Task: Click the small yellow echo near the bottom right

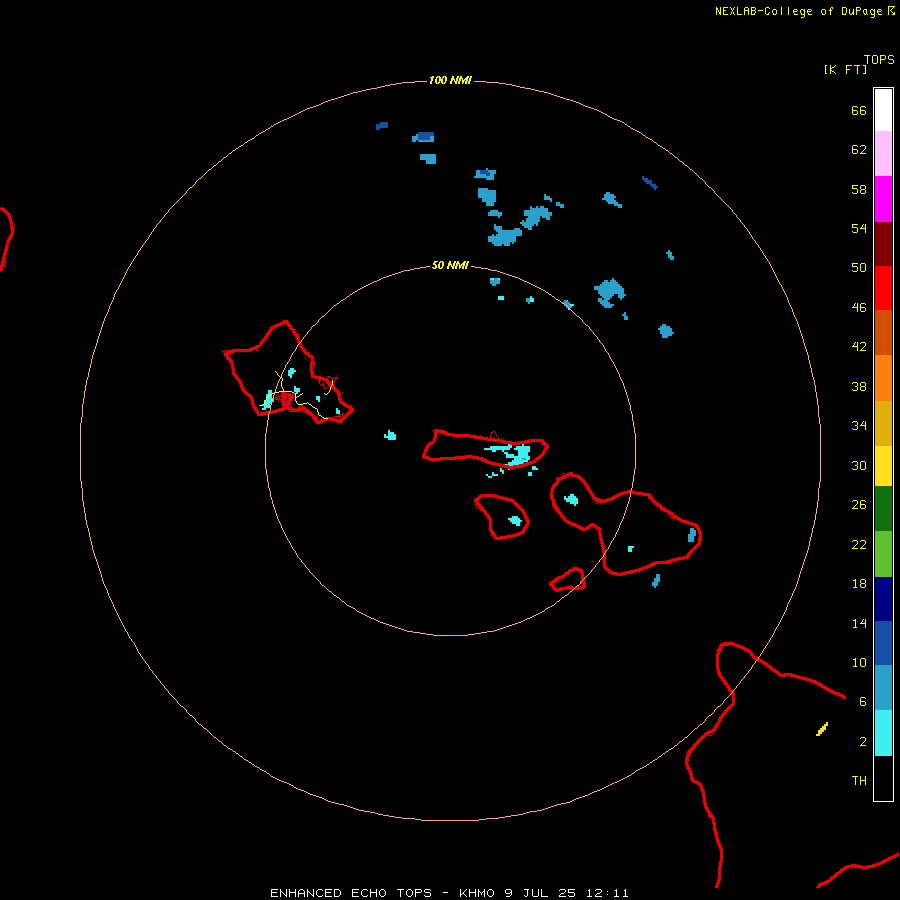Action: (x=822, y=729)
